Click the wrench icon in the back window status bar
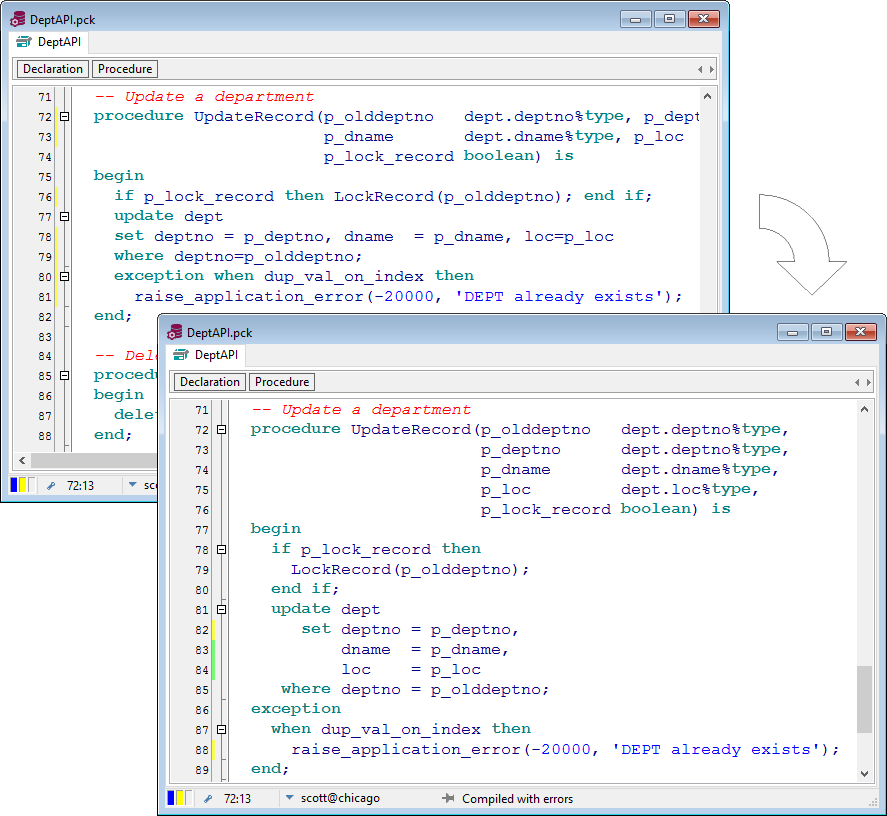The height and width of the screenshot is (816, 887). tap(51, 486)
